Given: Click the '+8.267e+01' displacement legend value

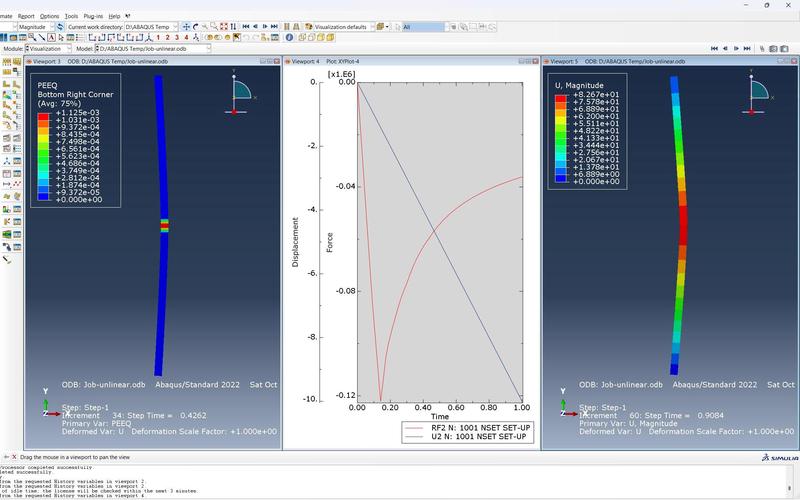Looking at the screenshot, I should click(x=596, y=94).
